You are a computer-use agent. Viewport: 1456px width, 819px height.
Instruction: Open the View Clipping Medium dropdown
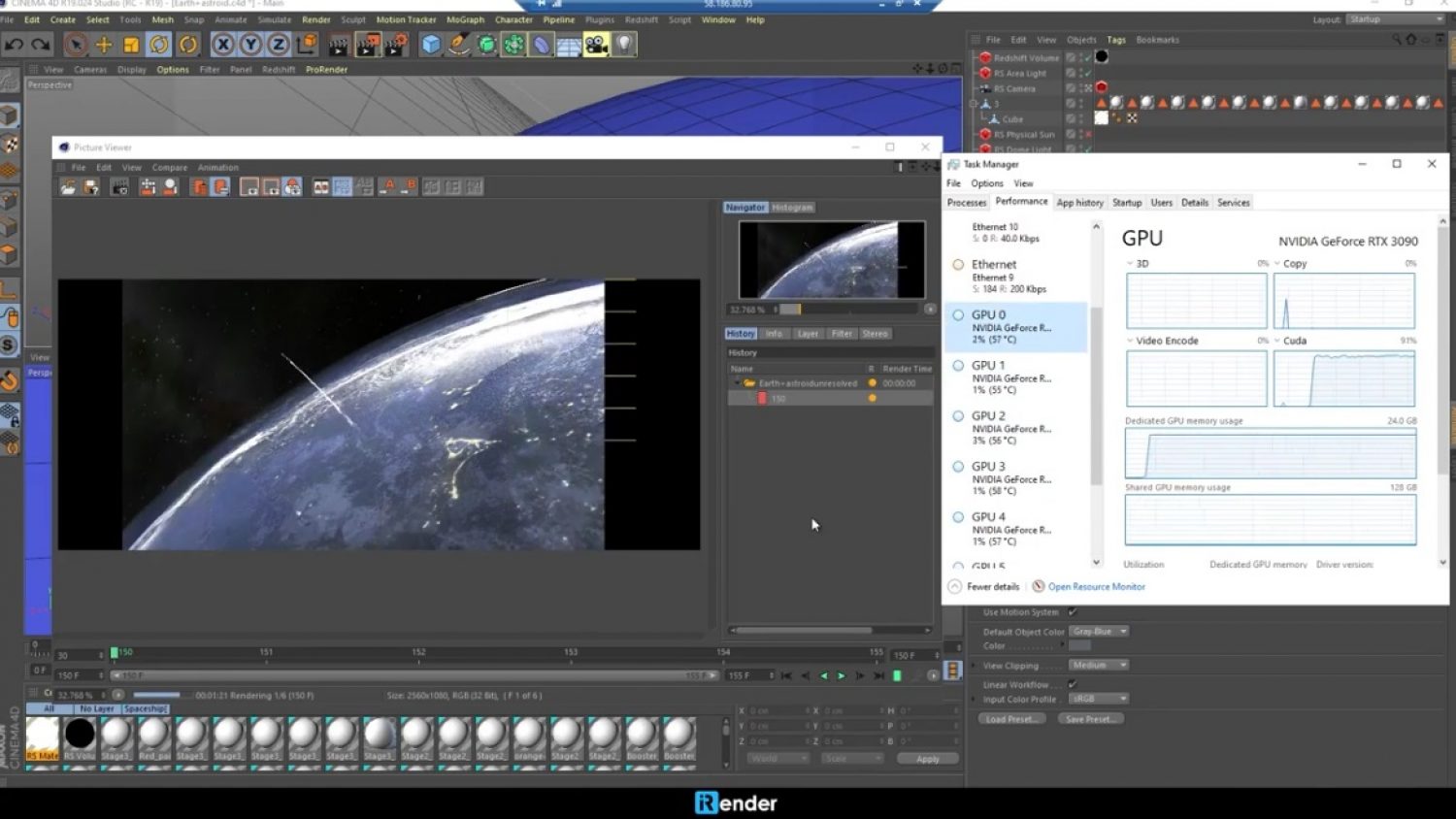pyautogui.click(x=1099, y=666)
